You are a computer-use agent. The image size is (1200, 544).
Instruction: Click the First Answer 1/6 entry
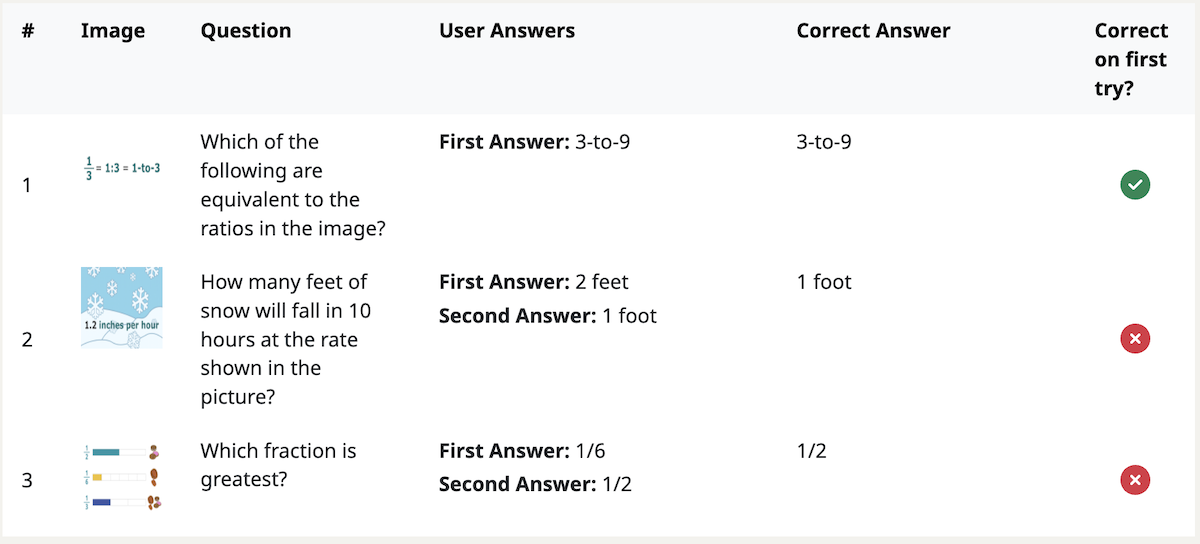522,451
